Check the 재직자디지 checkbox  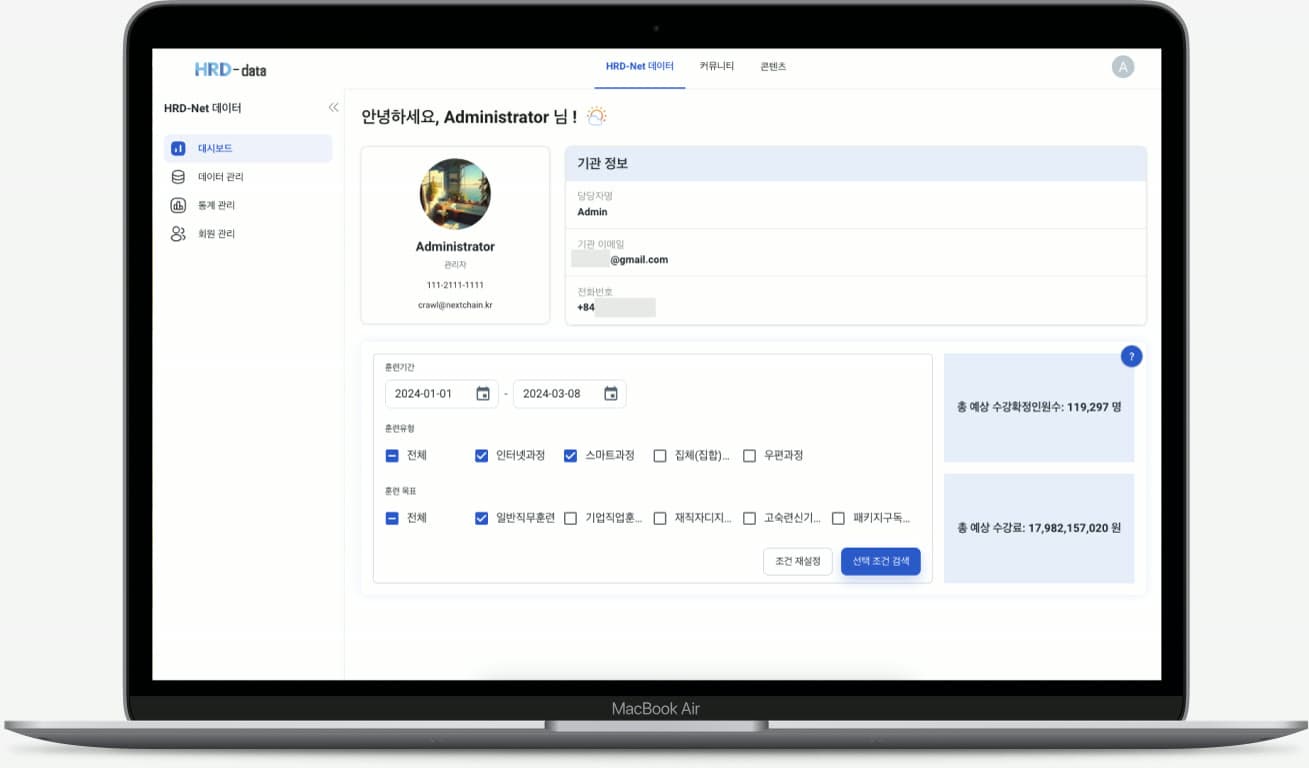[660, 519]
